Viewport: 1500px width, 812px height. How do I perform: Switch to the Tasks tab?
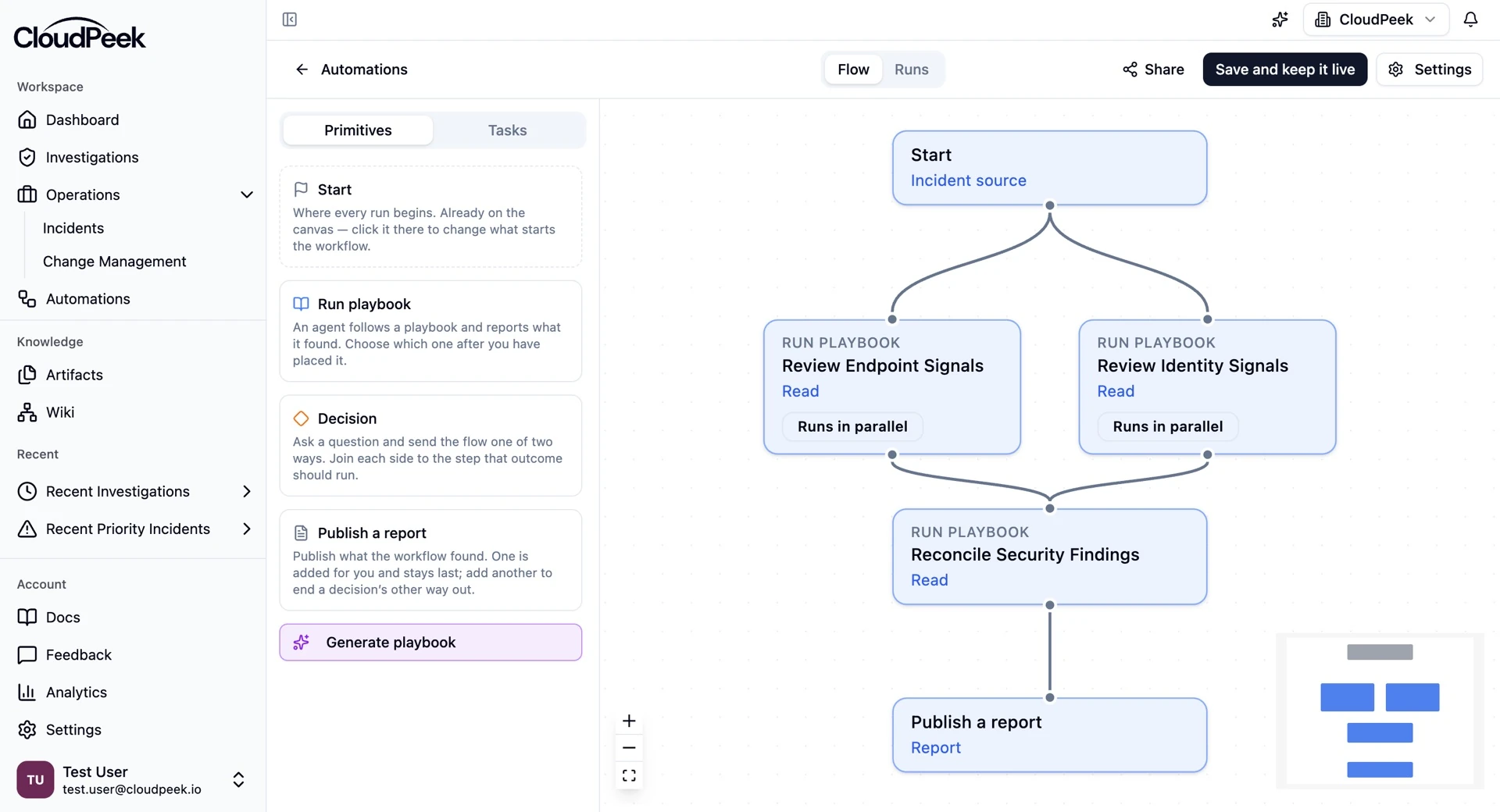coord(508,130)
